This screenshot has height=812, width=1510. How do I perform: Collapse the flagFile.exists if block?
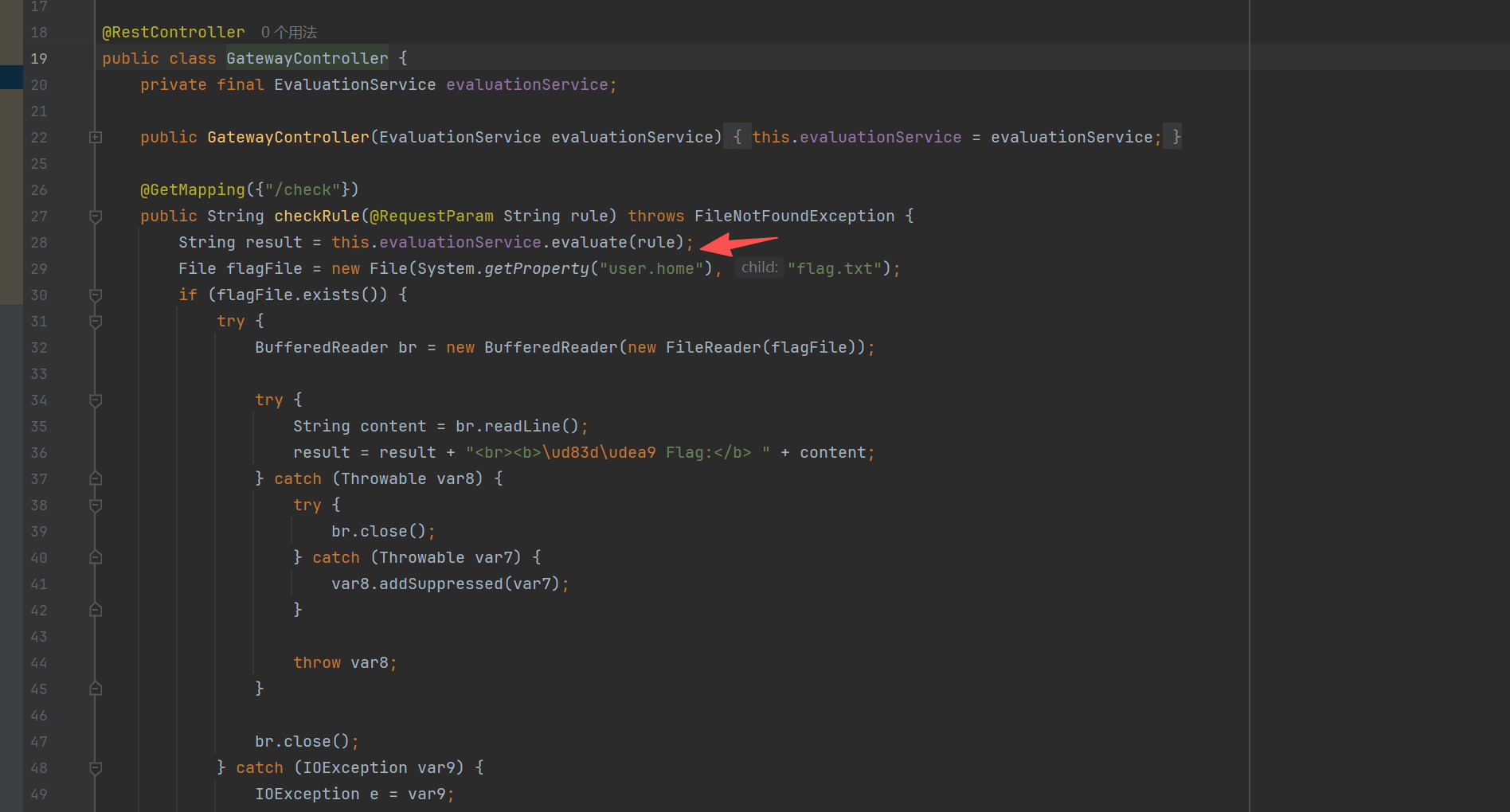click(x=96, y=295)
